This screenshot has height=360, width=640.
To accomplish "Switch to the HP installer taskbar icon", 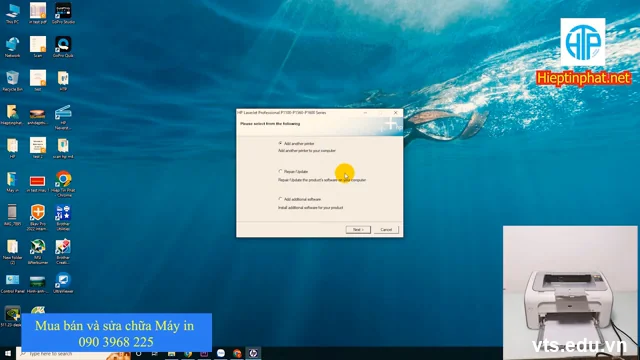I will [x=253, y=353].
